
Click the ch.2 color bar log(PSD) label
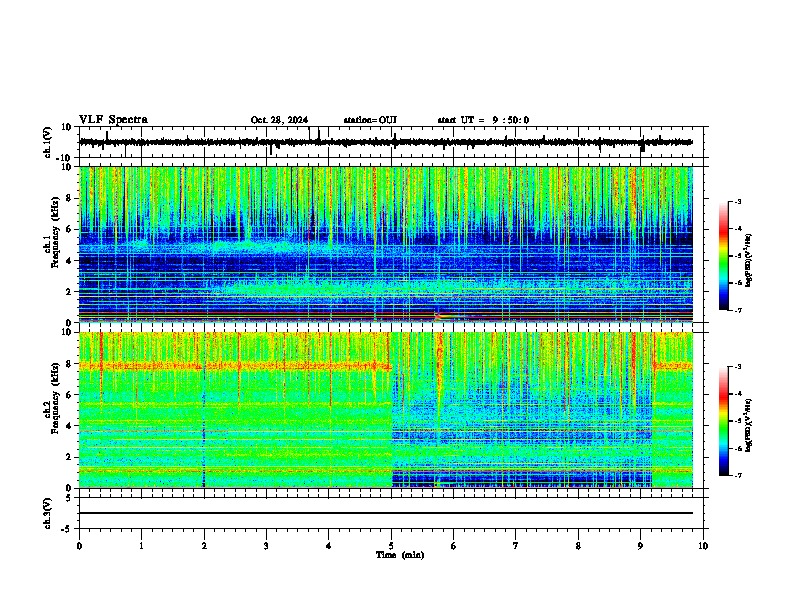tap(749, 425)
